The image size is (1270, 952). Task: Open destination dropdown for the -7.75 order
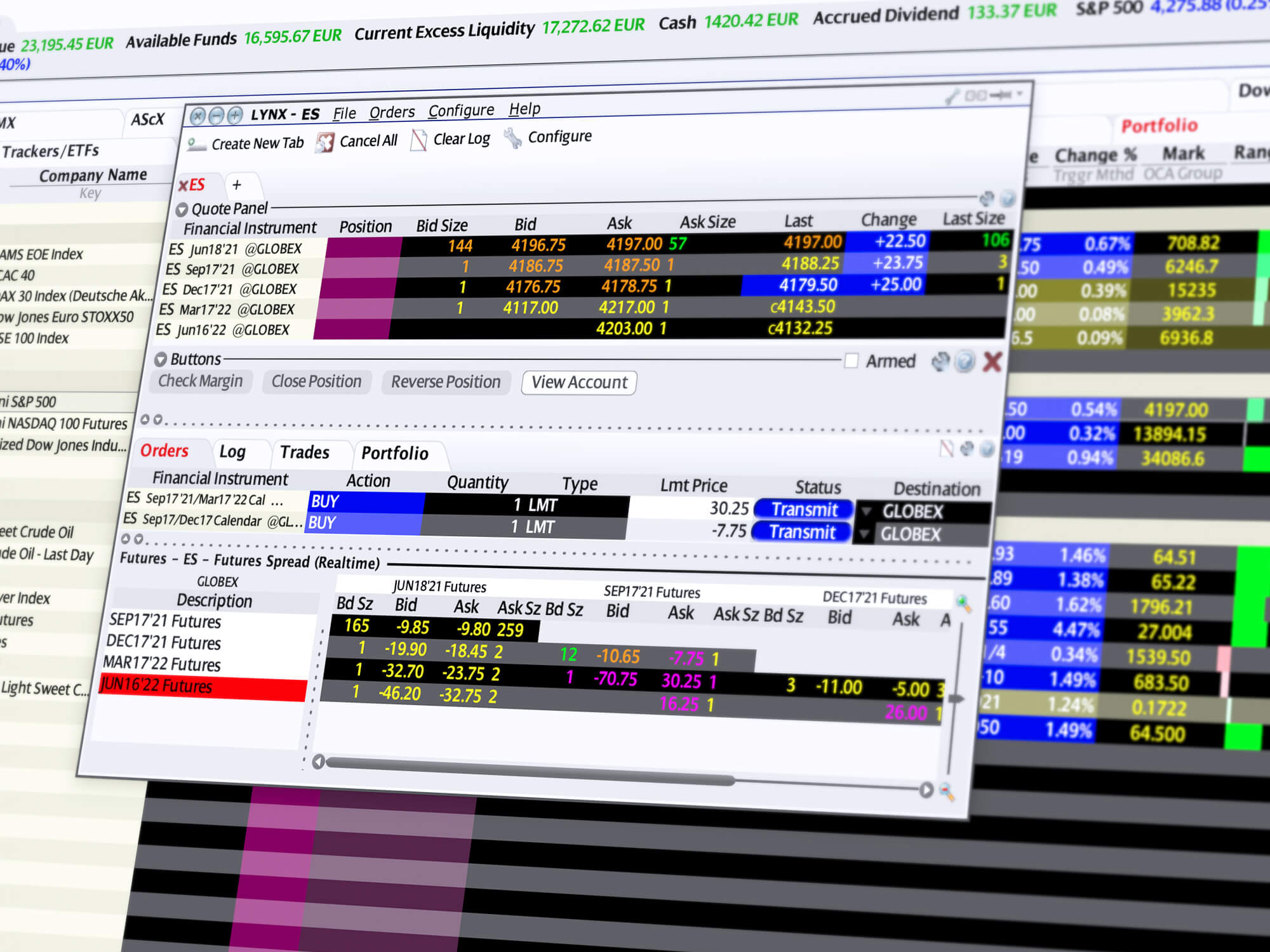coord(864,534)
